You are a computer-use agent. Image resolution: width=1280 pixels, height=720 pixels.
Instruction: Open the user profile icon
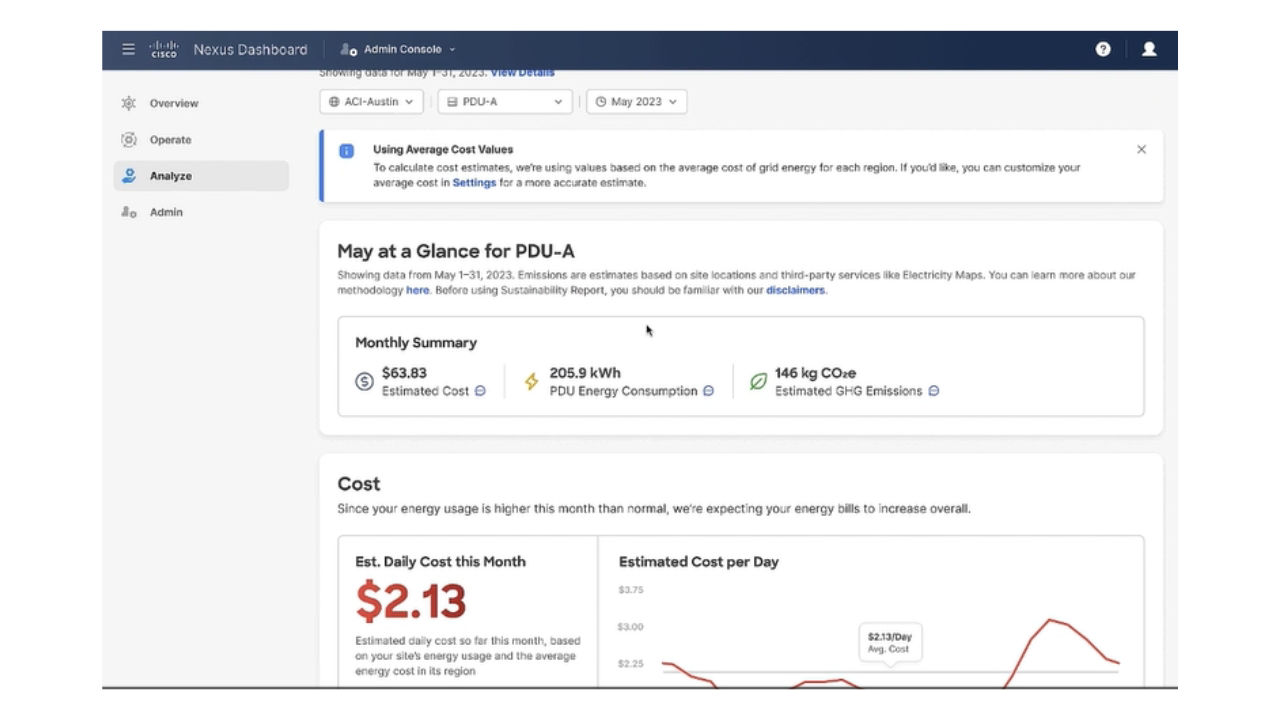(x=1148, y=49)
